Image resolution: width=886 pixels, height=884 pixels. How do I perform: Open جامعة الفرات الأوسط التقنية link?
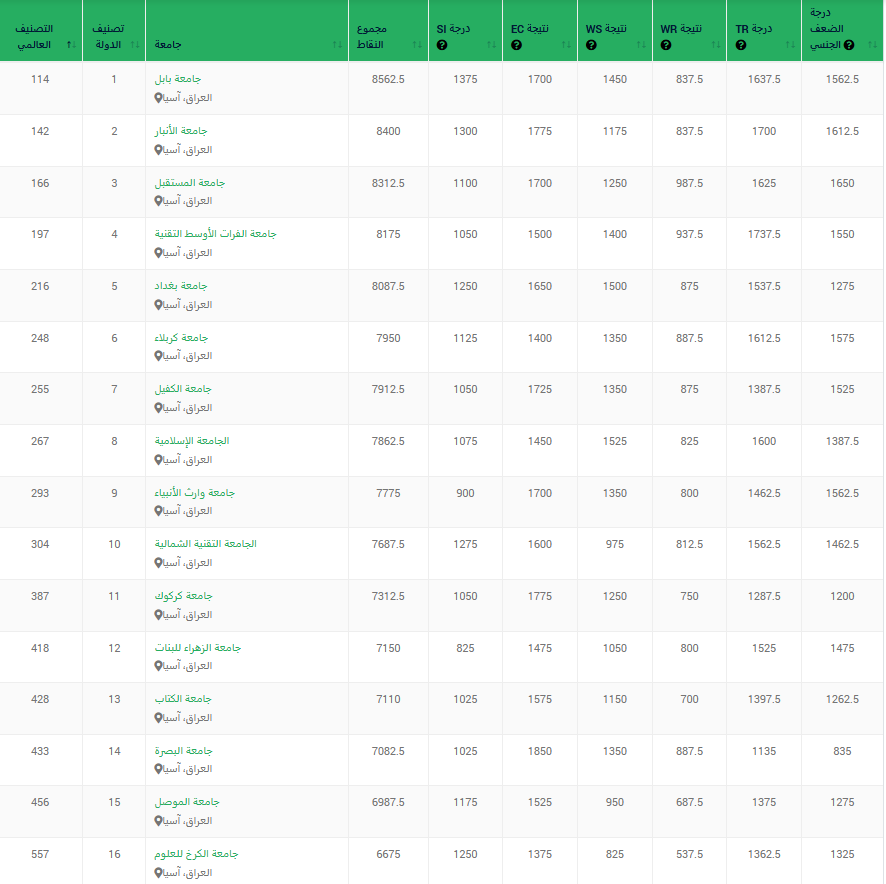click(x=215, y=234)
